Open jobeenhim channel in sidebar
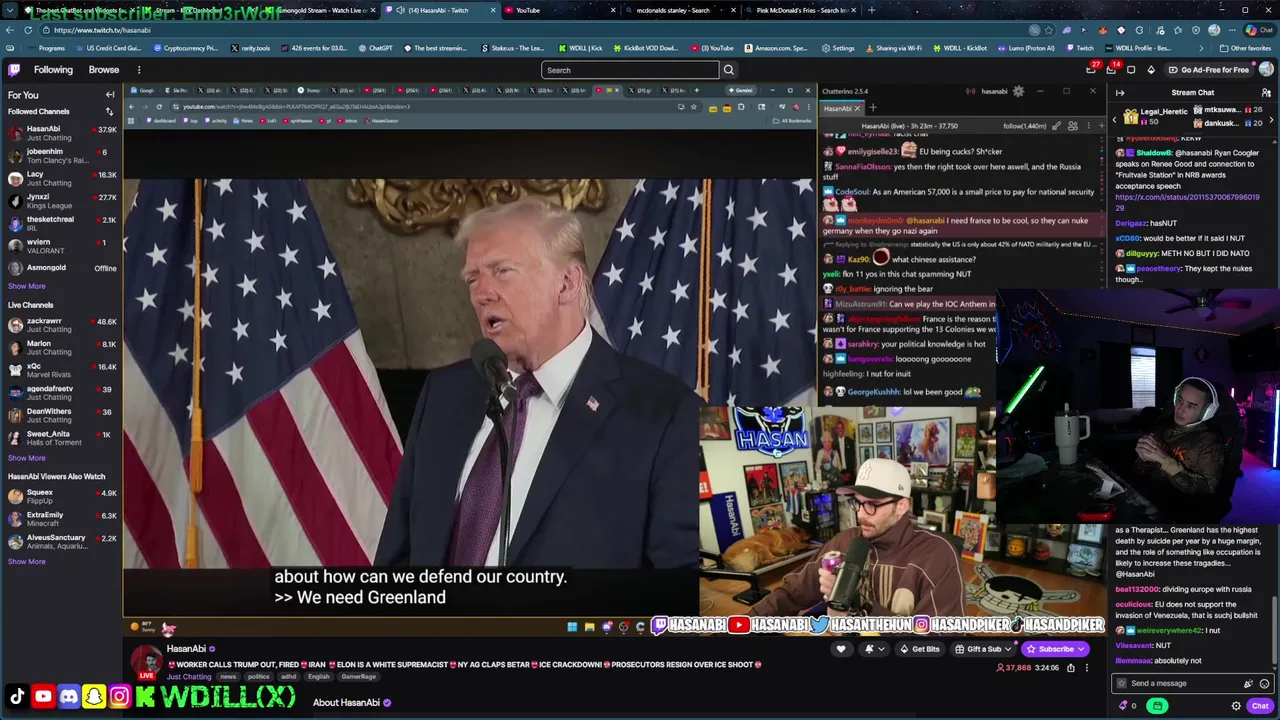The width and height of the screenshot is (1280, 720). 60,156
